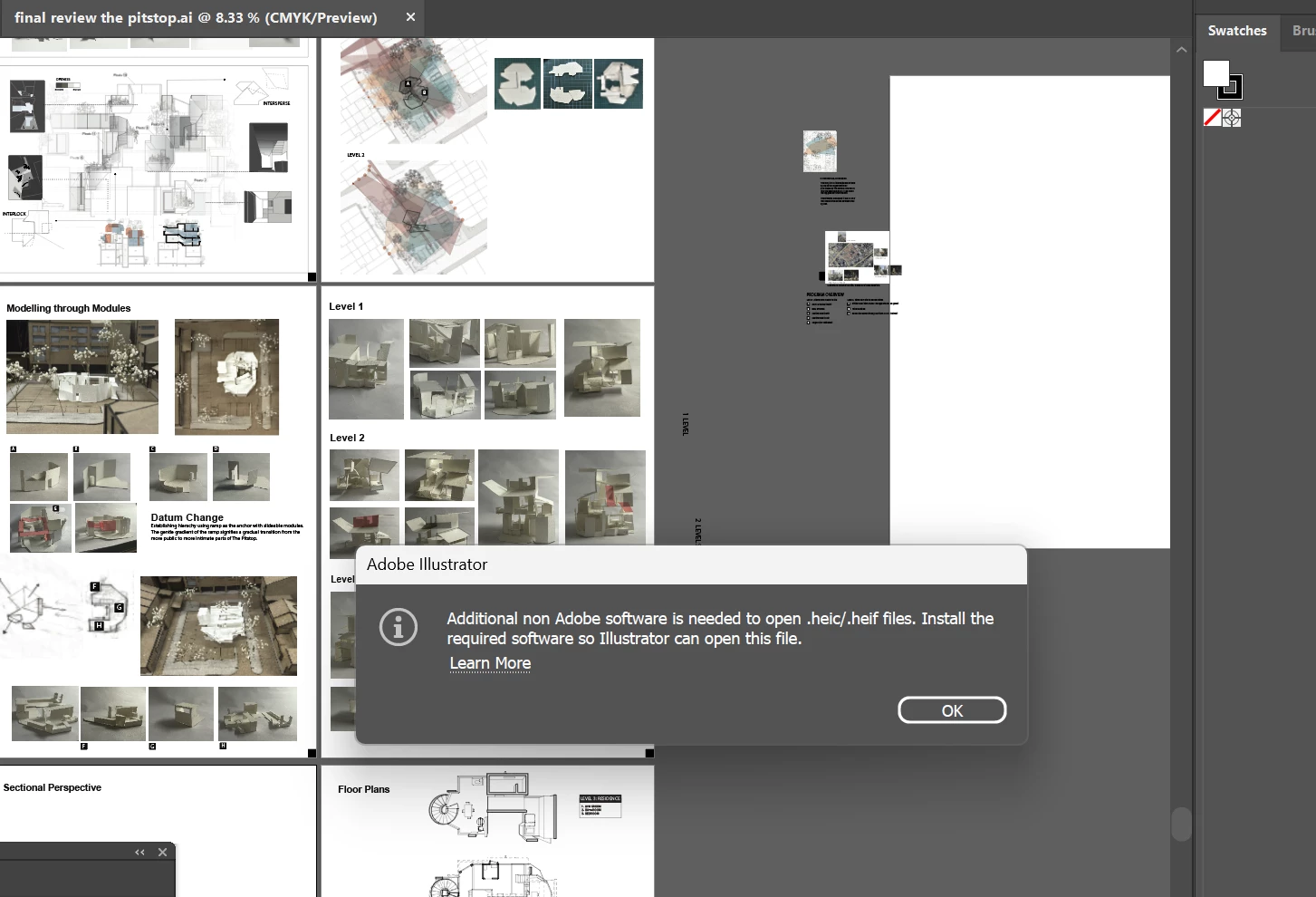Click the "INTERLOCK" diagram label
The image size is (1316, 897).
14,214
